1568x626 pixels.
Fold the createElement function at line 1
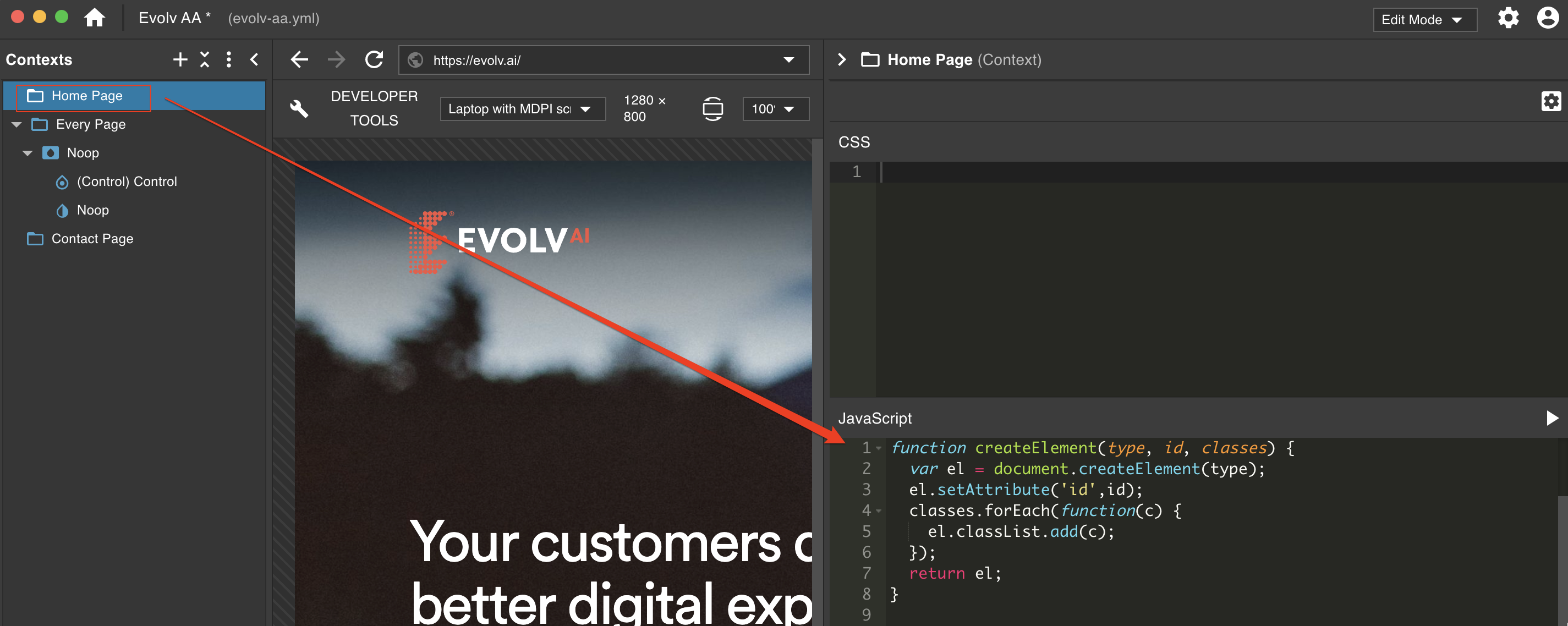[879, 449]
